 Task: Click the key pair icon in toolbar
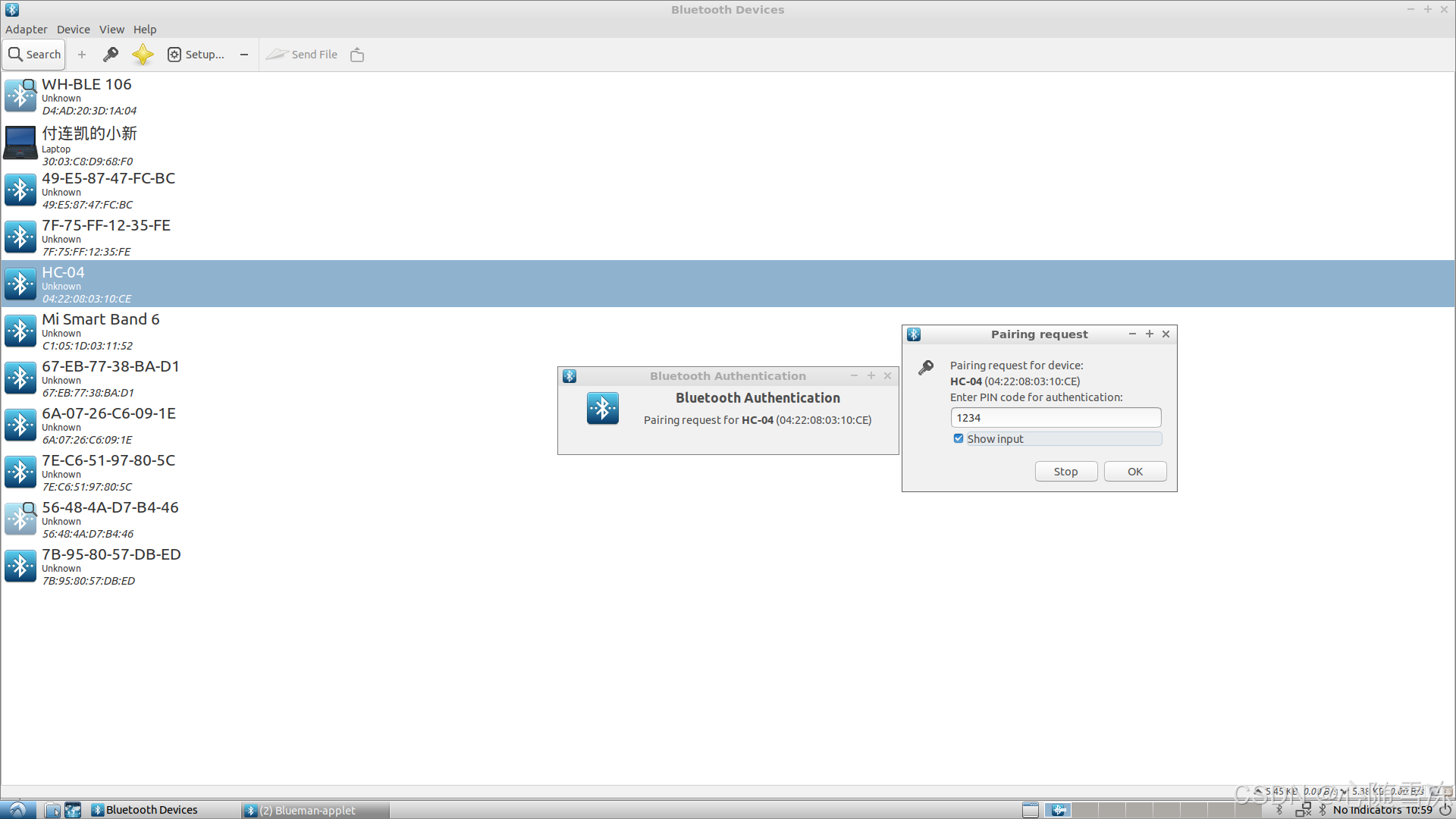111,55
